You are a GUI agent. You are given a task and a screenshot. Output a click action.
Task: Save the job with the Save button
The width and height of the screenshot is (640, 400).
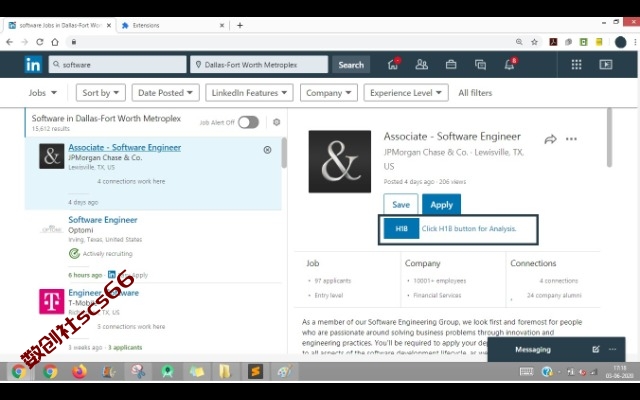click(401, 204)
